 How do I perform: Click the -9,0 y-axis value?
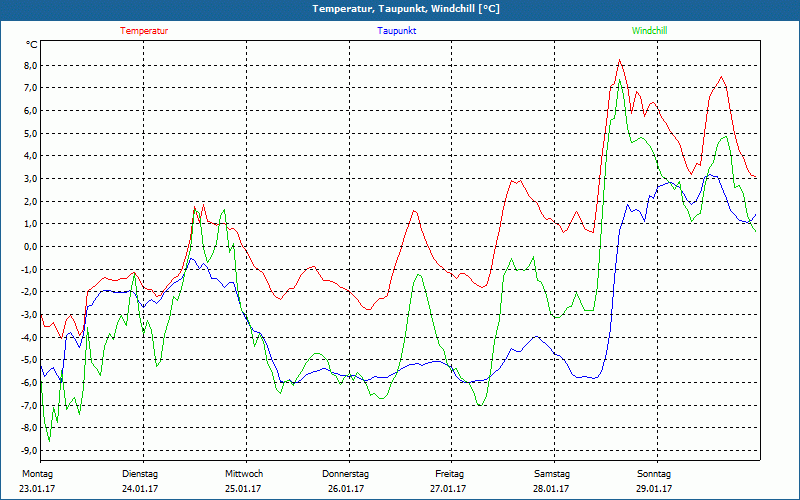click(x=30, y=451)
